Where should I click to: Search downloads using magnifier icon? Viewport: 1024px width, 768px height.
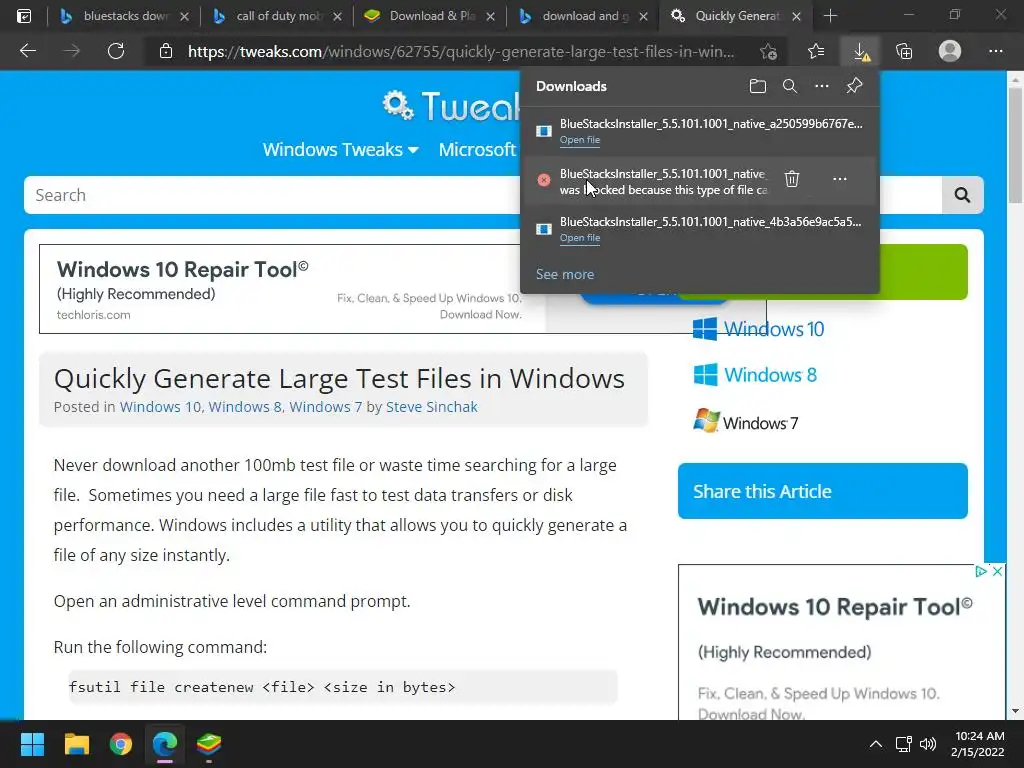(790, 86)
